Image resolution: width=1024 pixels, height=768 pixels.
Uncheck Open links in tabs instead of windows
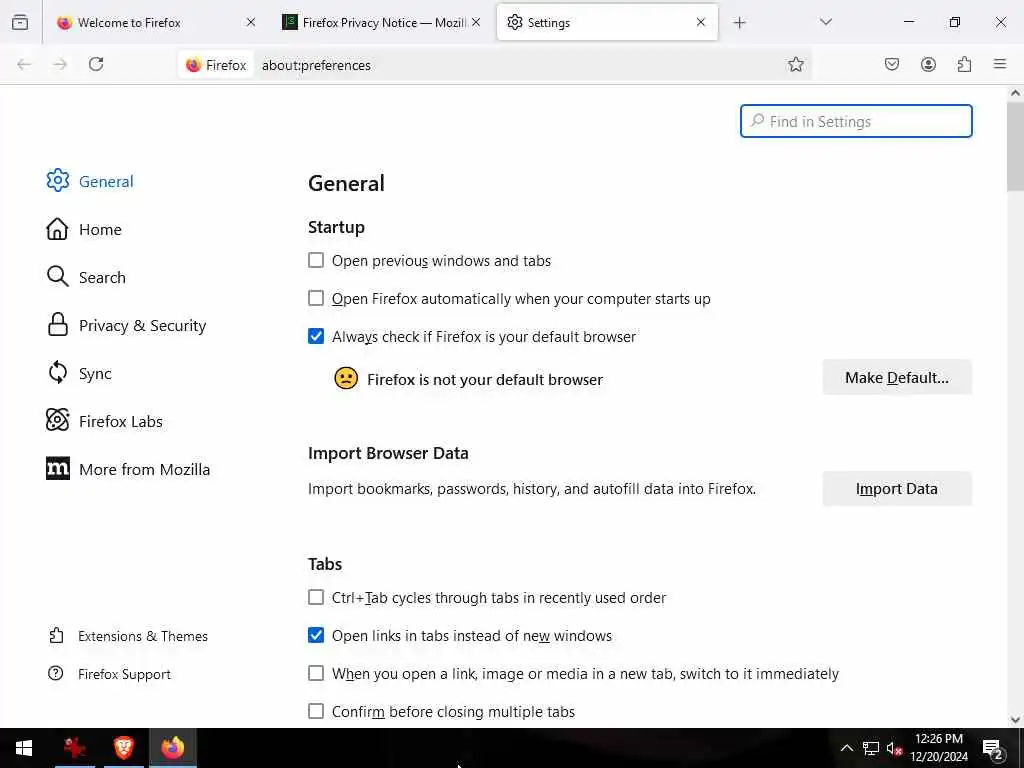[x=316, y=635]
